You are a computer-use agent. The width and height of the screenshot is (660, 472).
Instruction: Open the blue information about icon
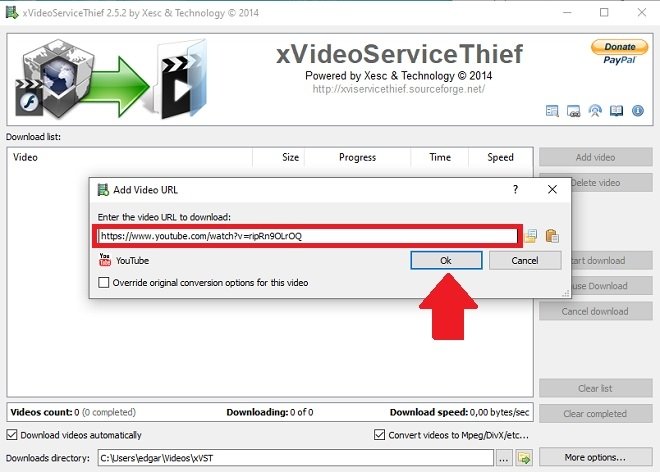pos(638,111)
